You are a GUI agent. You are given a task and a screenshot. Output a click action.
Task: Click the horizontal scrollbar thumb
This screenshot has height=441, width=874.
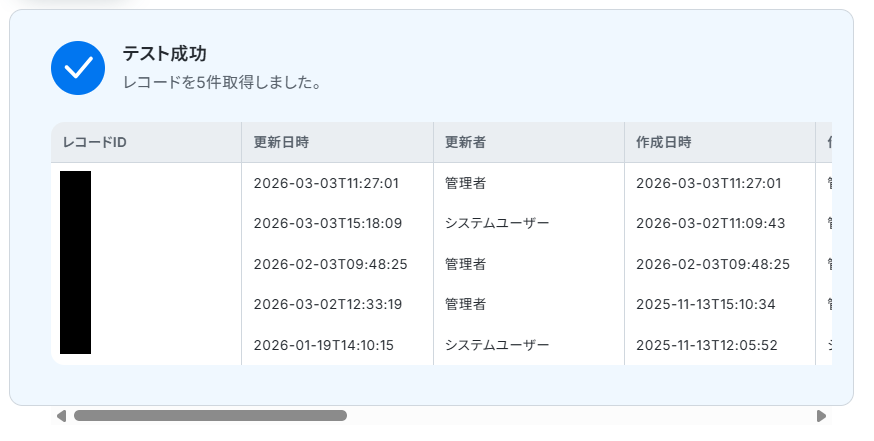tap(210, 416)
